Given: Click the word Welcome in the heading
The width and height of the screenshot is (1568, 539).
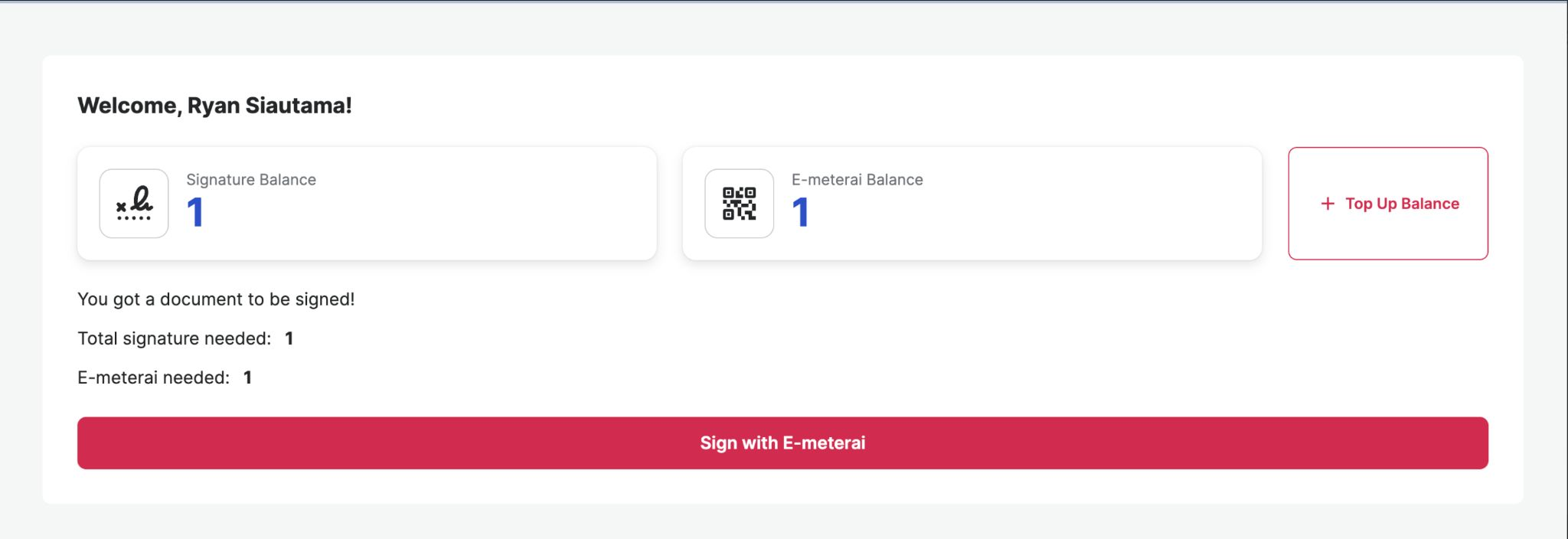Looking at the screenshot, I should click(x=128, y=106).
